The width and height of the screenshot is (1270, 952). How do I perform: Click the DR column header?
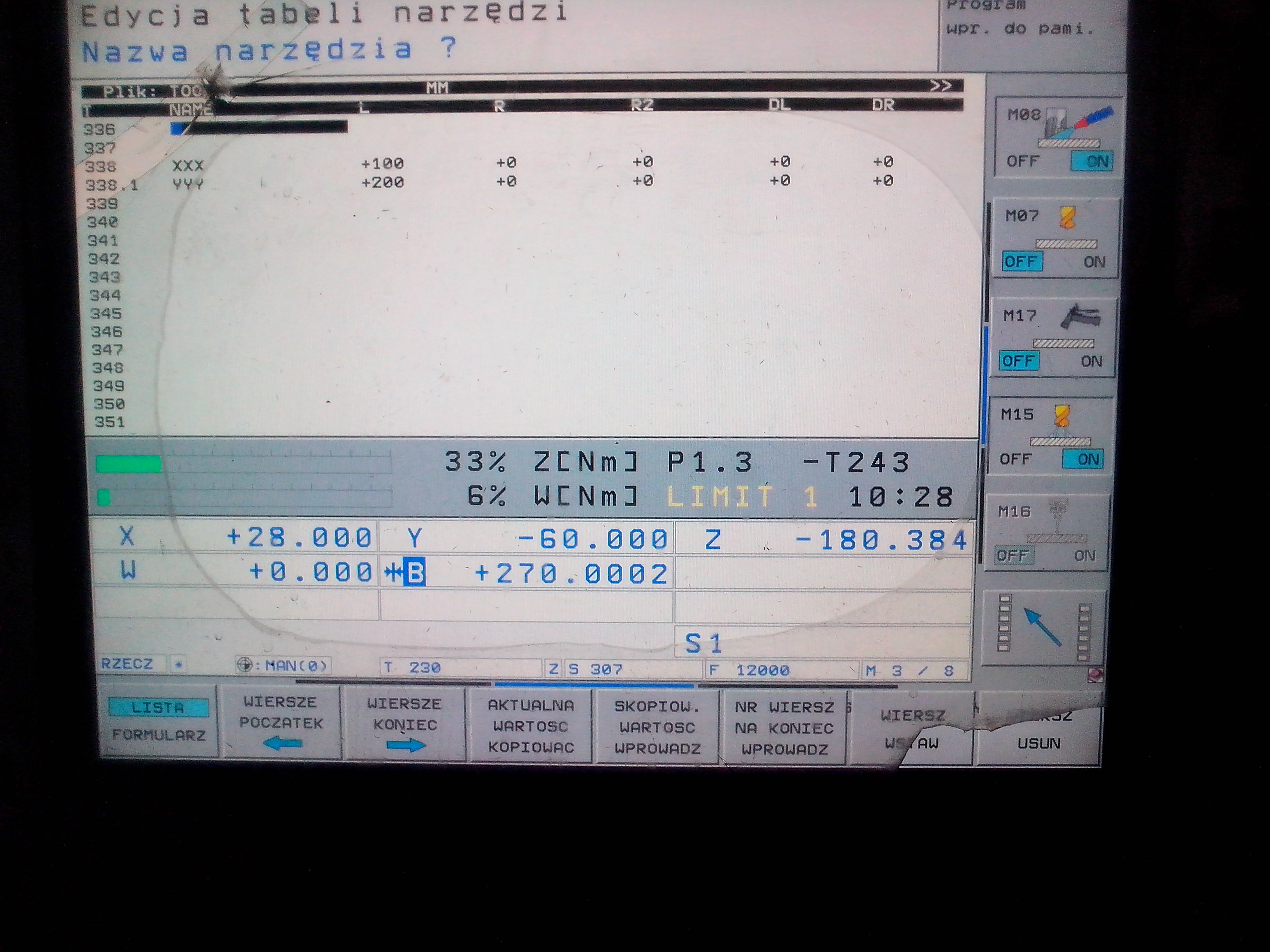tap(882, 105)
